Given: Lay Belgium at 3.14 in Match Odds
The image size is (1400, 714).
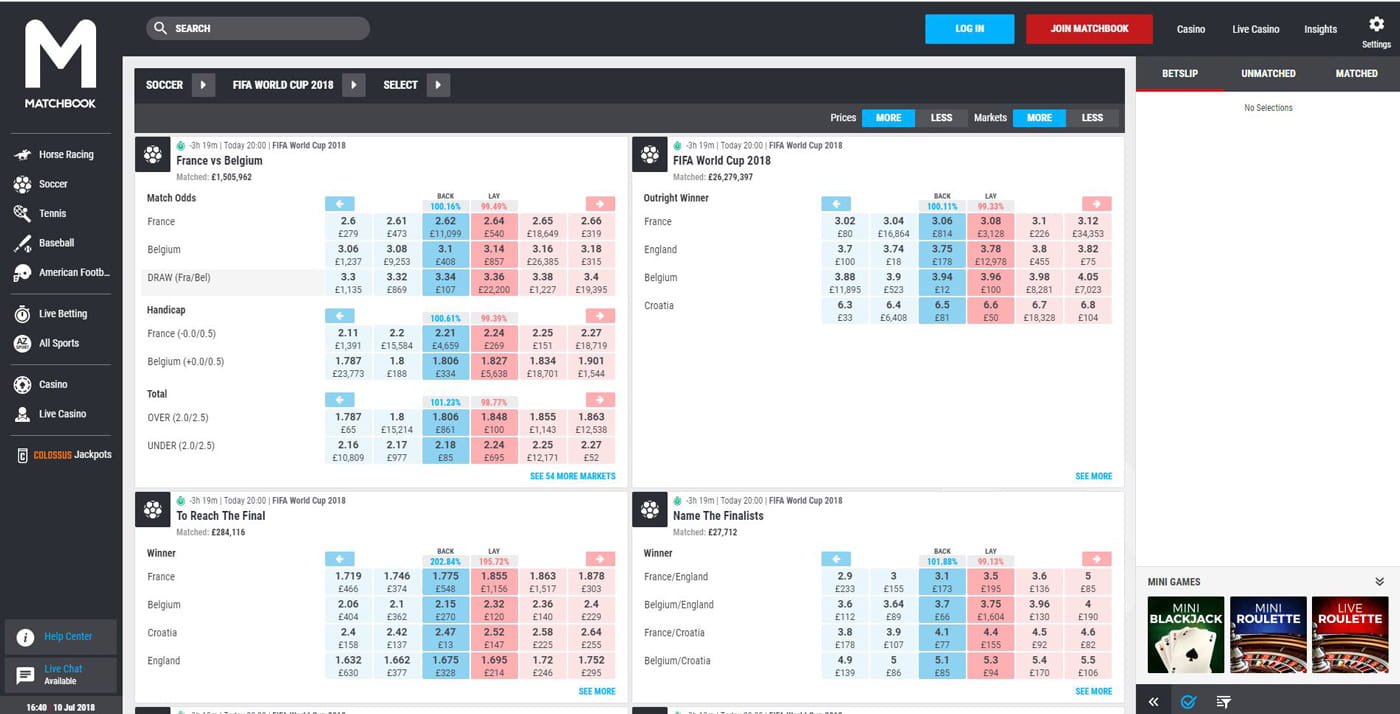Looking at the screenshot, I should pos(494,255).
